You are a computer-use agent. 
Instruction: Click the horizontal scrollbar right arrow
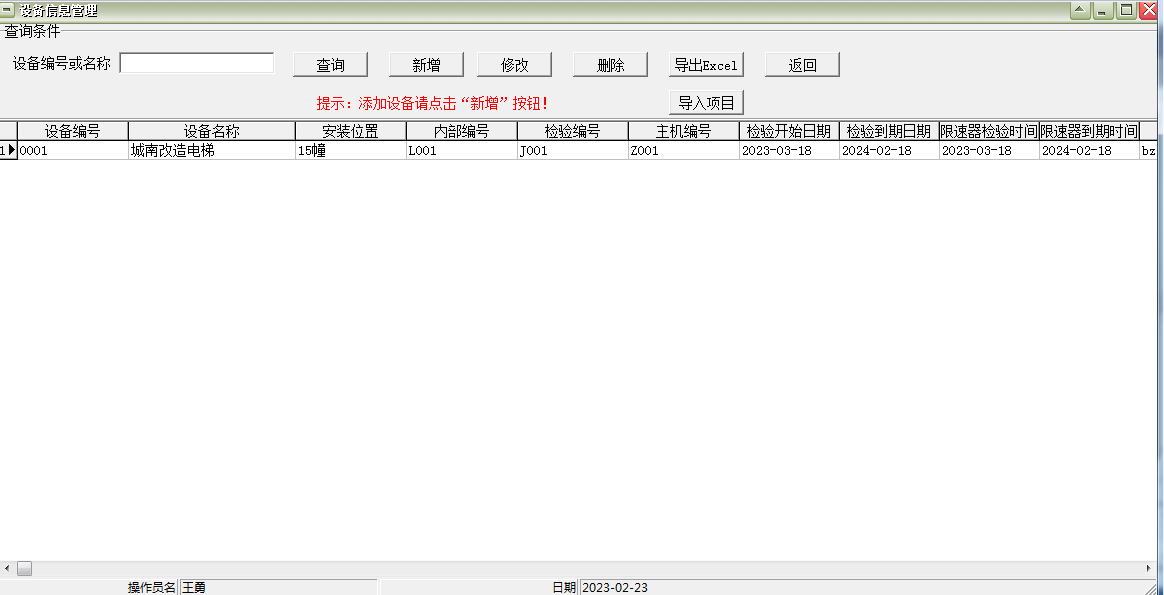click(1148, 568)
